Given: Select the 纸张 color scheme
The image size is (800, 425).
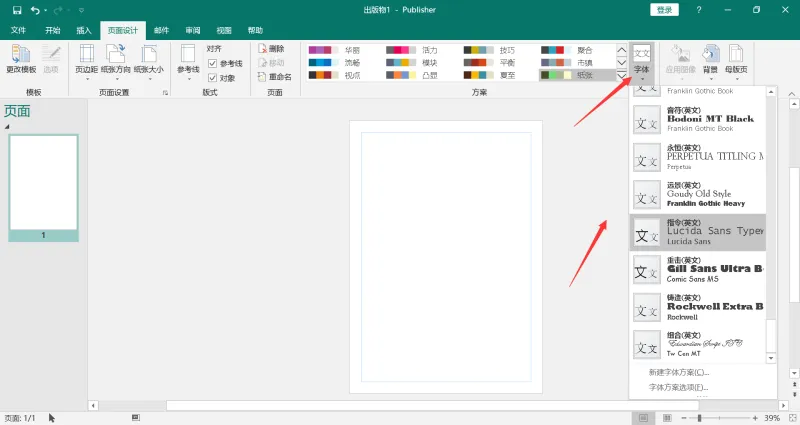Looking at the screenshot, I should (578, 75).
